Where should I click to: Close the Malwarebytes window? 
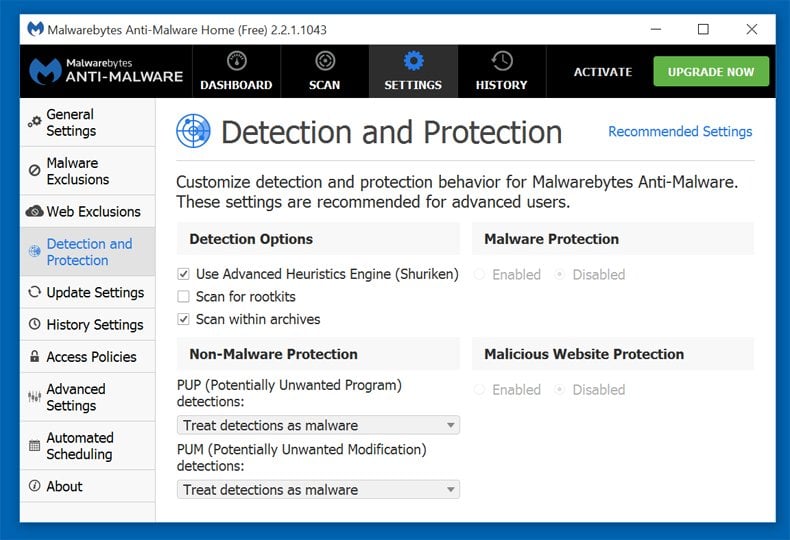click(752, 29)
